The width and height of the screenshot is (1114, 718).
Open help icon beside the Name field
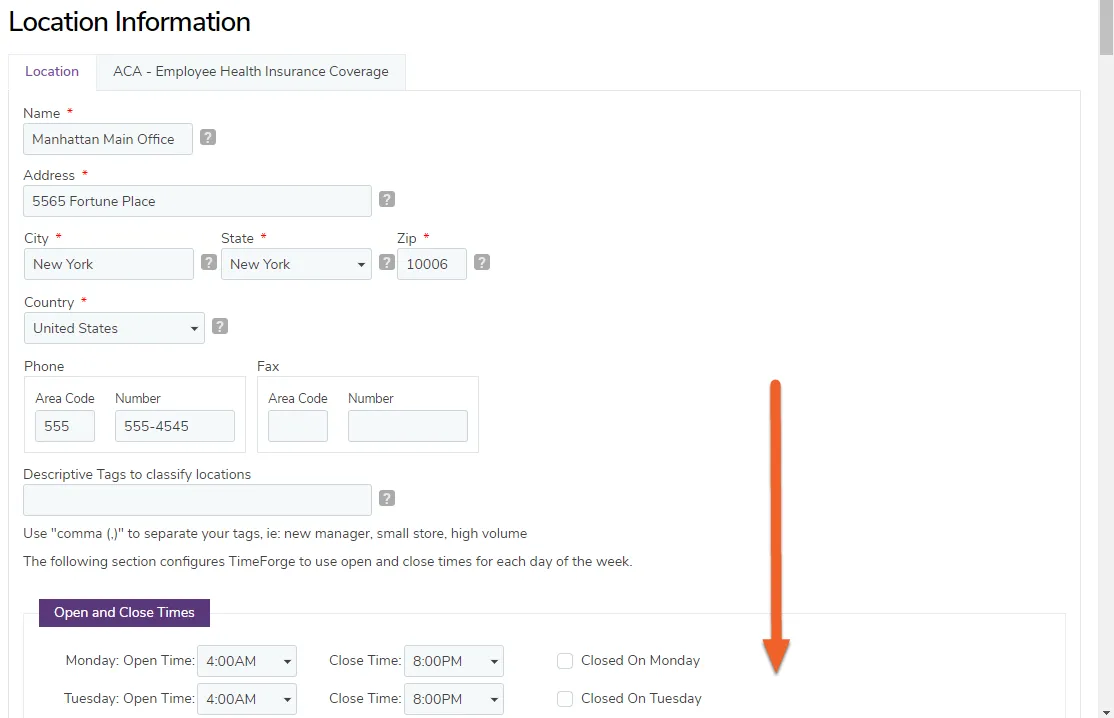click(x=207, y=137)
